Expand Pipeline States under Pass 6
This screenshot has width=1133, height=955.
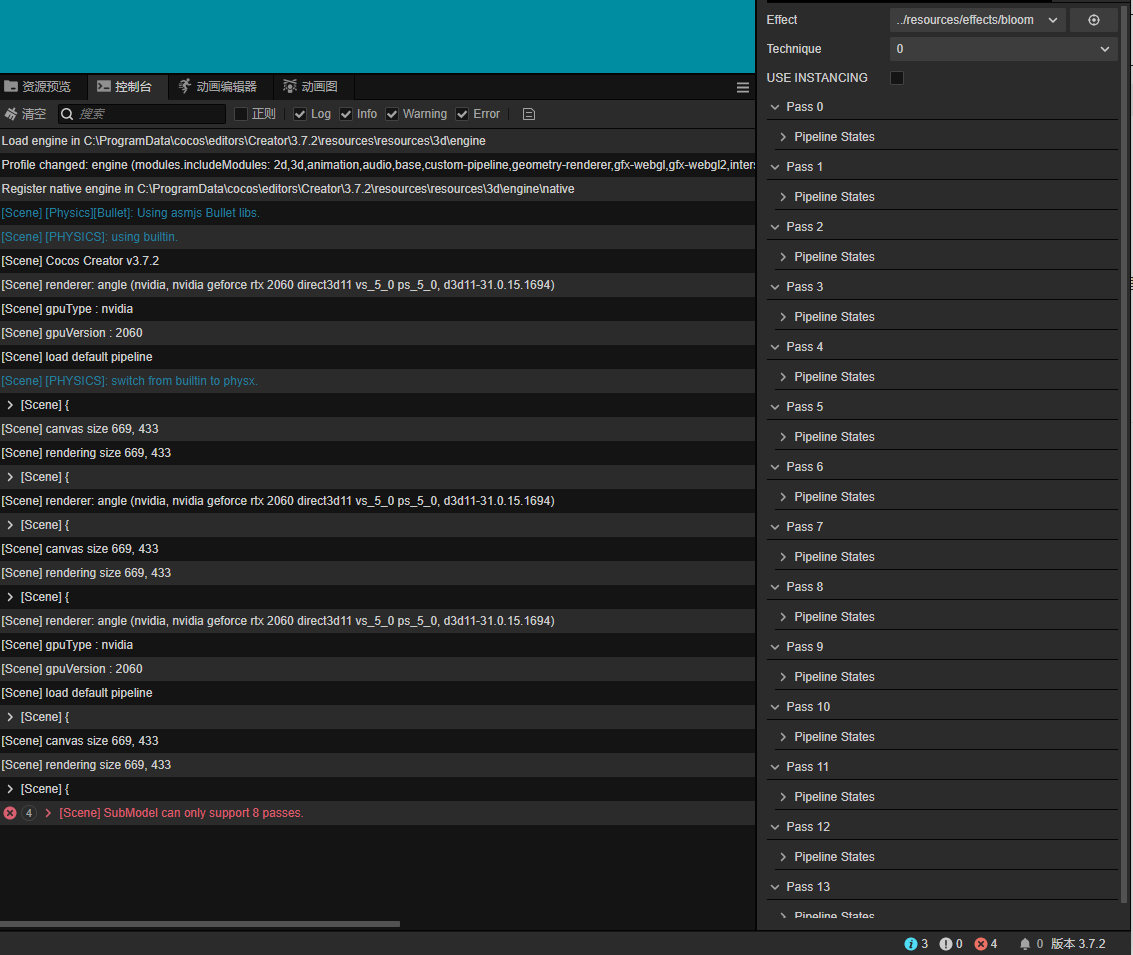click(x=783, y=497)
